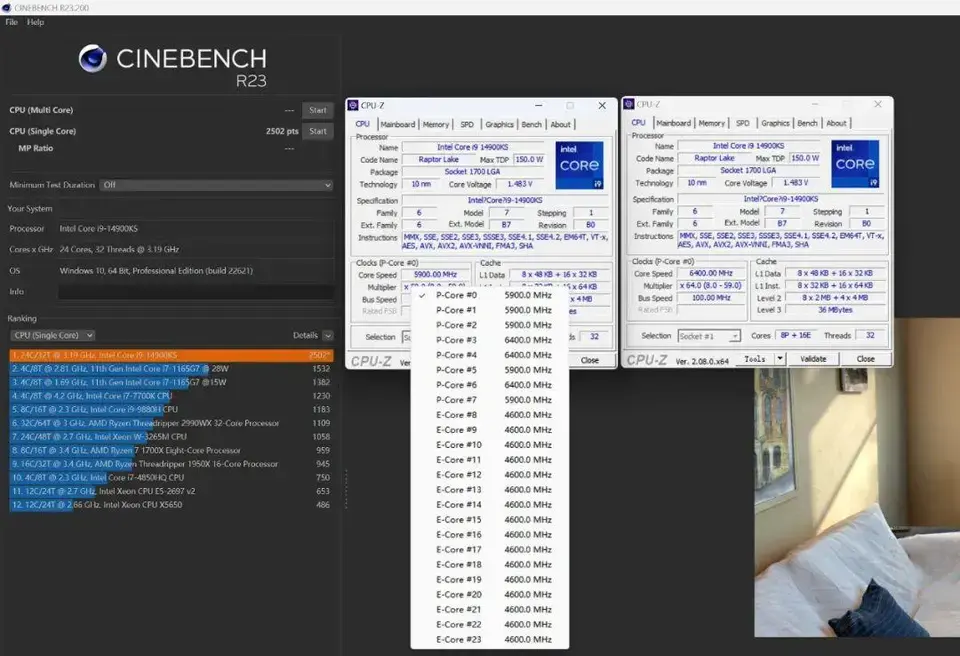Select the Xeon CPU X5650 ranking row

coord(171,505)
